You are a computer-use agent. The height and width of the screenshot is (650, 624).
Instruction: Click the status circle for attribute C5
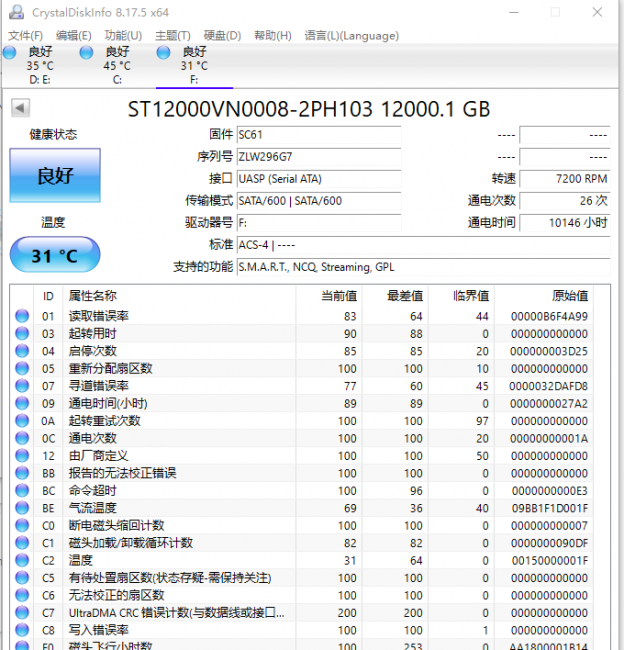click(22, 577)
